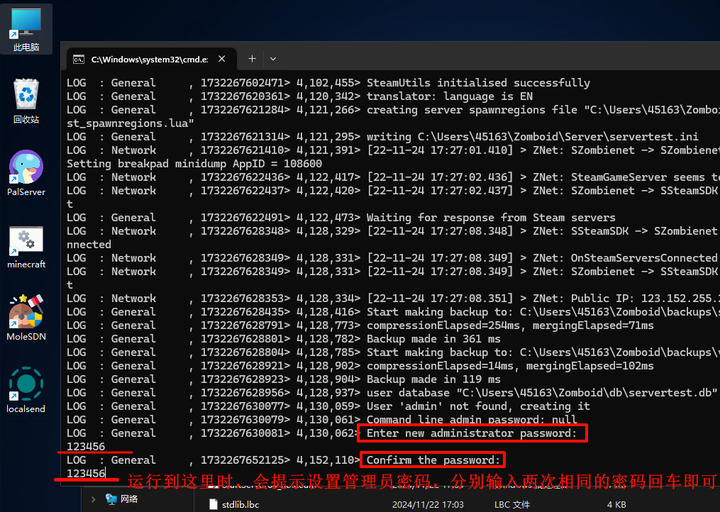Select 网络 in File Explorer navigation pane
This screenshot has width=720, height=512.
(x=122, y=499)
